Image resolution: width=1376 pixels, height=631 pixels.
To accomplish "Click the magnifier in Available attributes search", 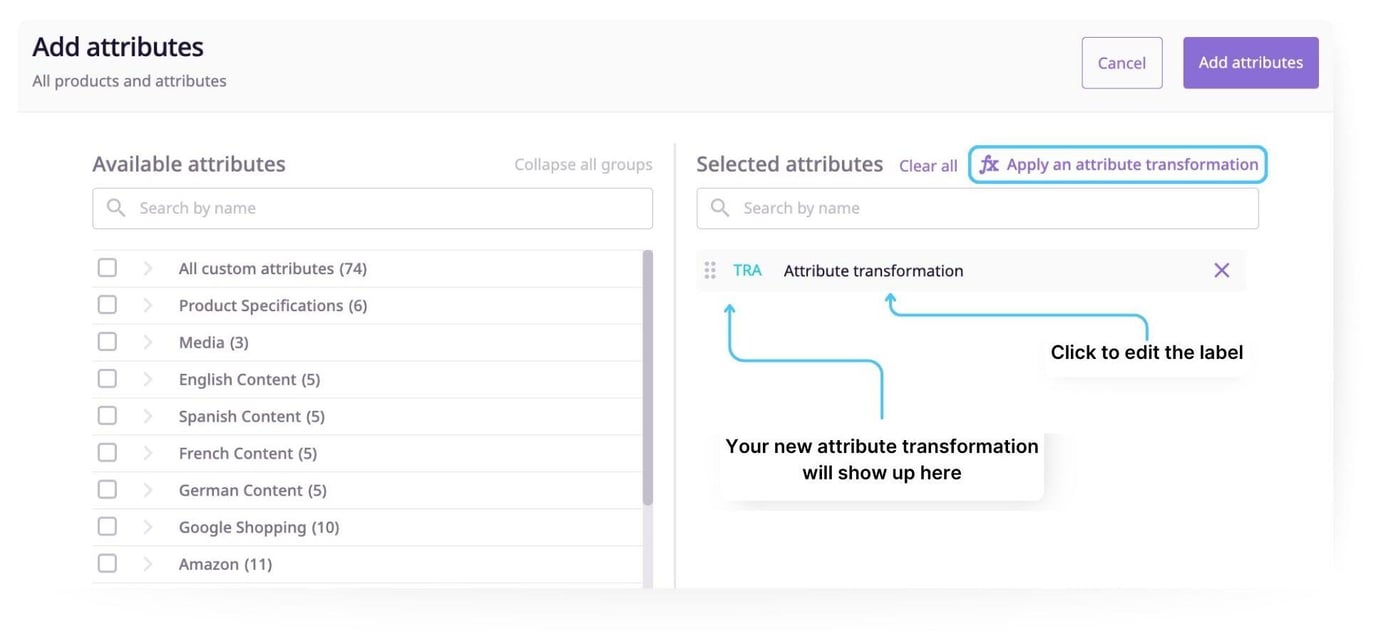I will (115, 207).
